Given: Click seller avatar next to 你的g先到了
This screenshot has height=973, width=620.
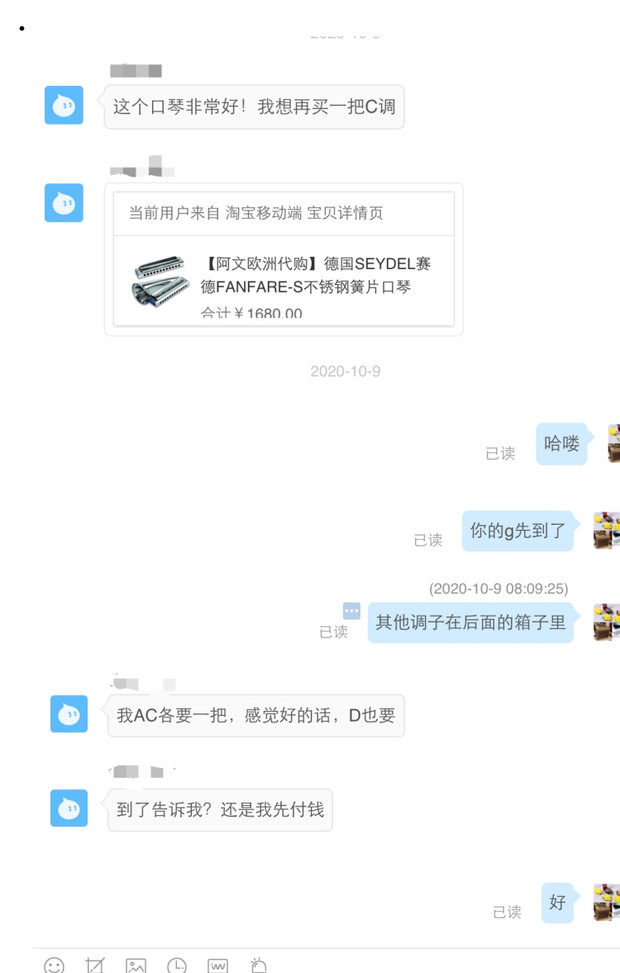Looking at the screenshot, I should tap(606, 531).
